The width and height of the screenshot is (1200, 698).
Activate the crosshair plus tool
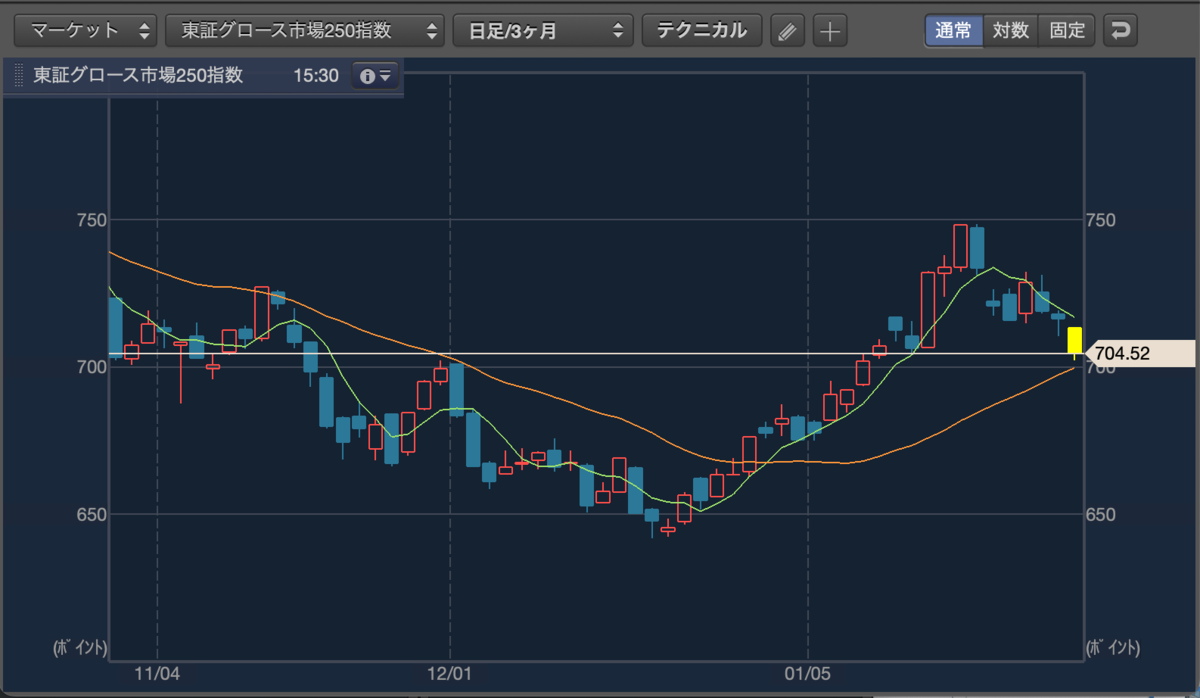829,31
